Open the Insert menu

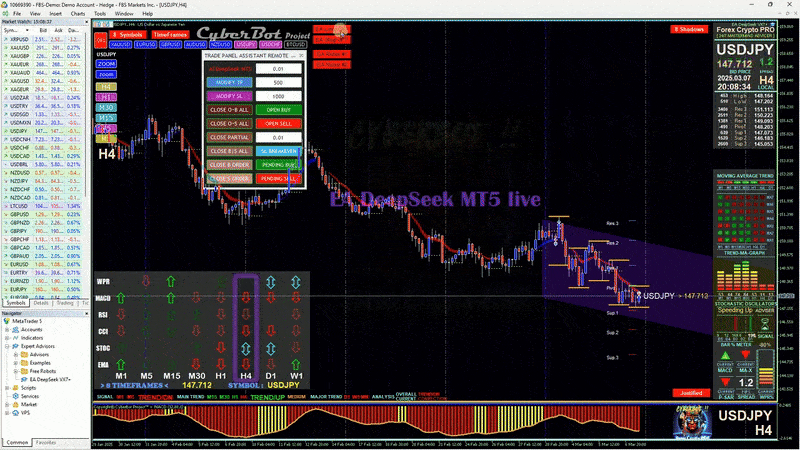pyautogui.click(x=55, y=13)
